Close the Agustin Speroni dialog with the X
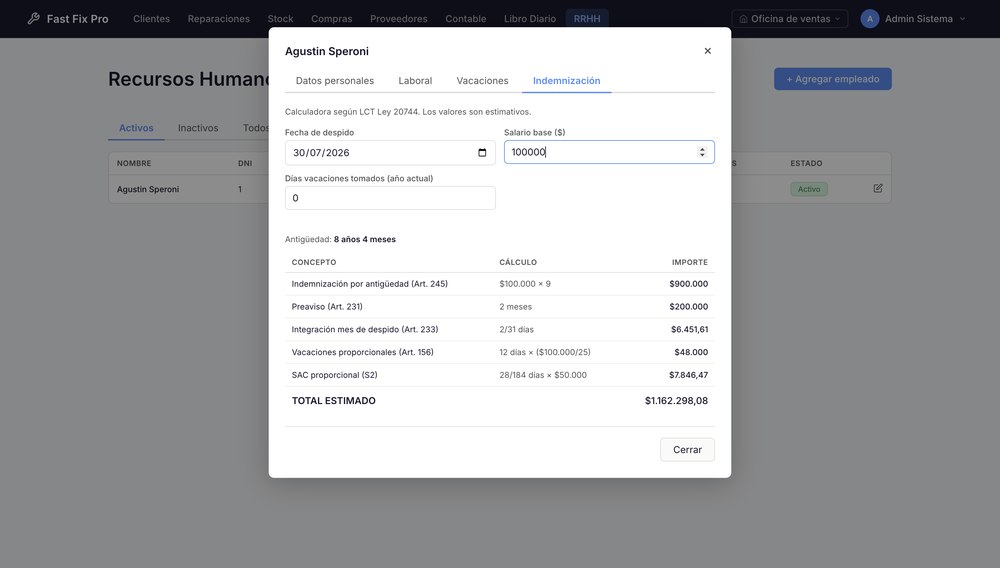Screen dimensions: 1000x568 coord(707,51)
